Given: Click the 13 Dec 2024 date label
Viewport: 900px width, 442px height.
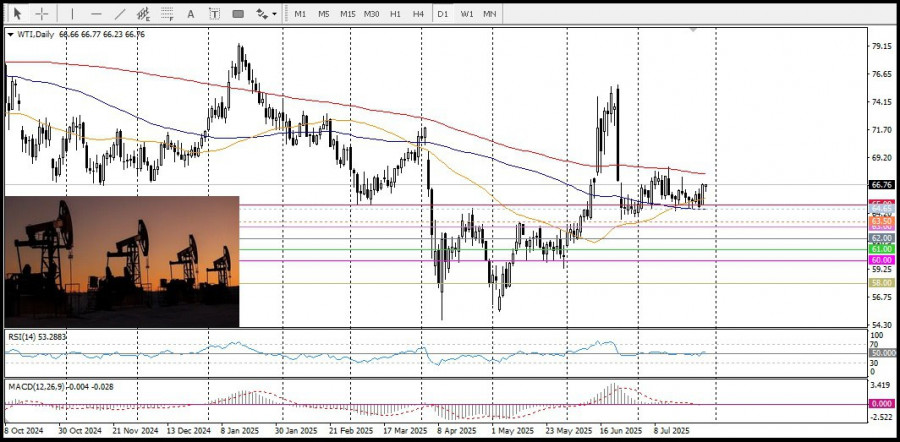Looking at the screenshot, I should 191,431.
